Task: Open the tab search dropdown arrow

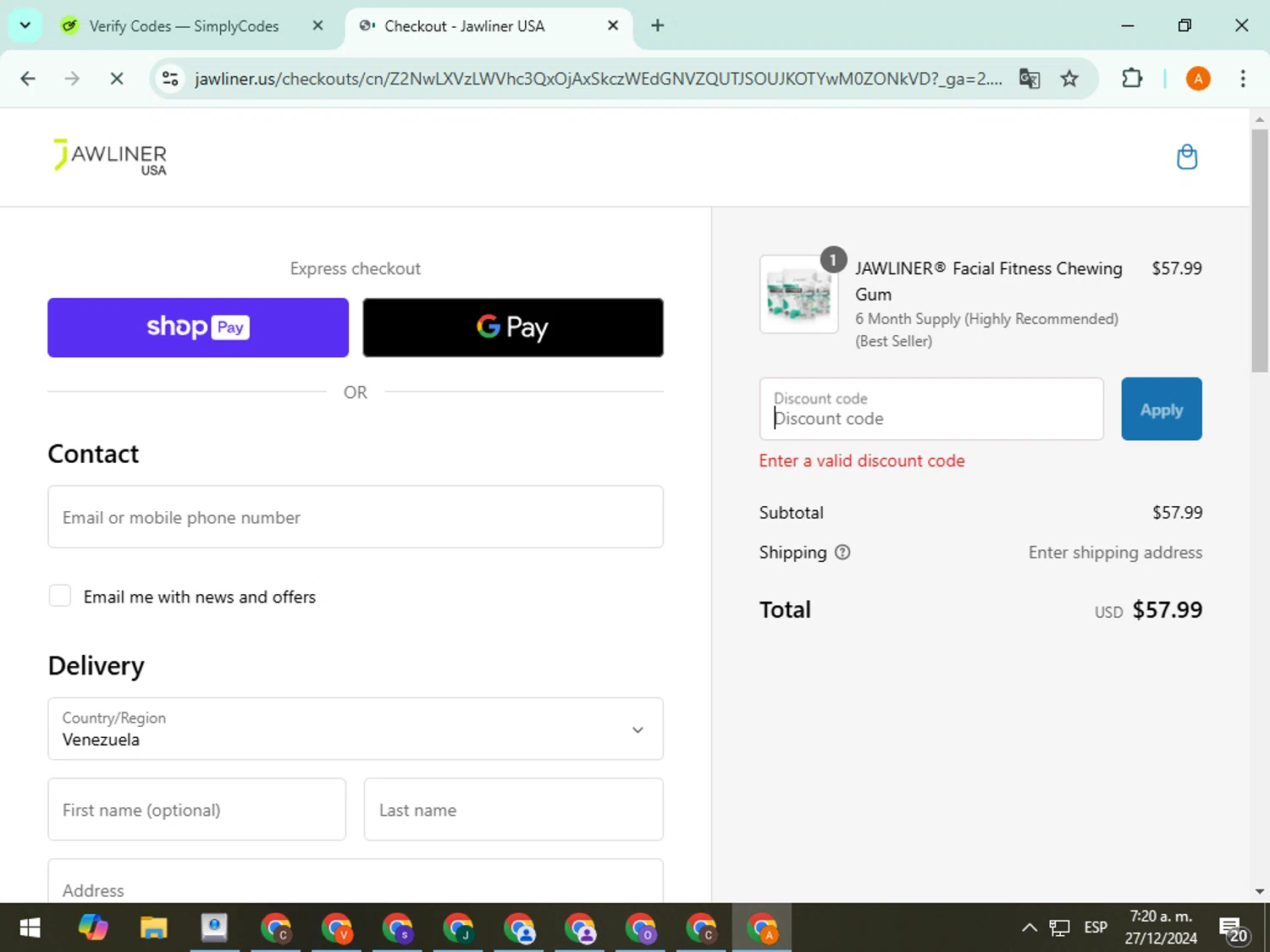Action: tap(25, 25)
